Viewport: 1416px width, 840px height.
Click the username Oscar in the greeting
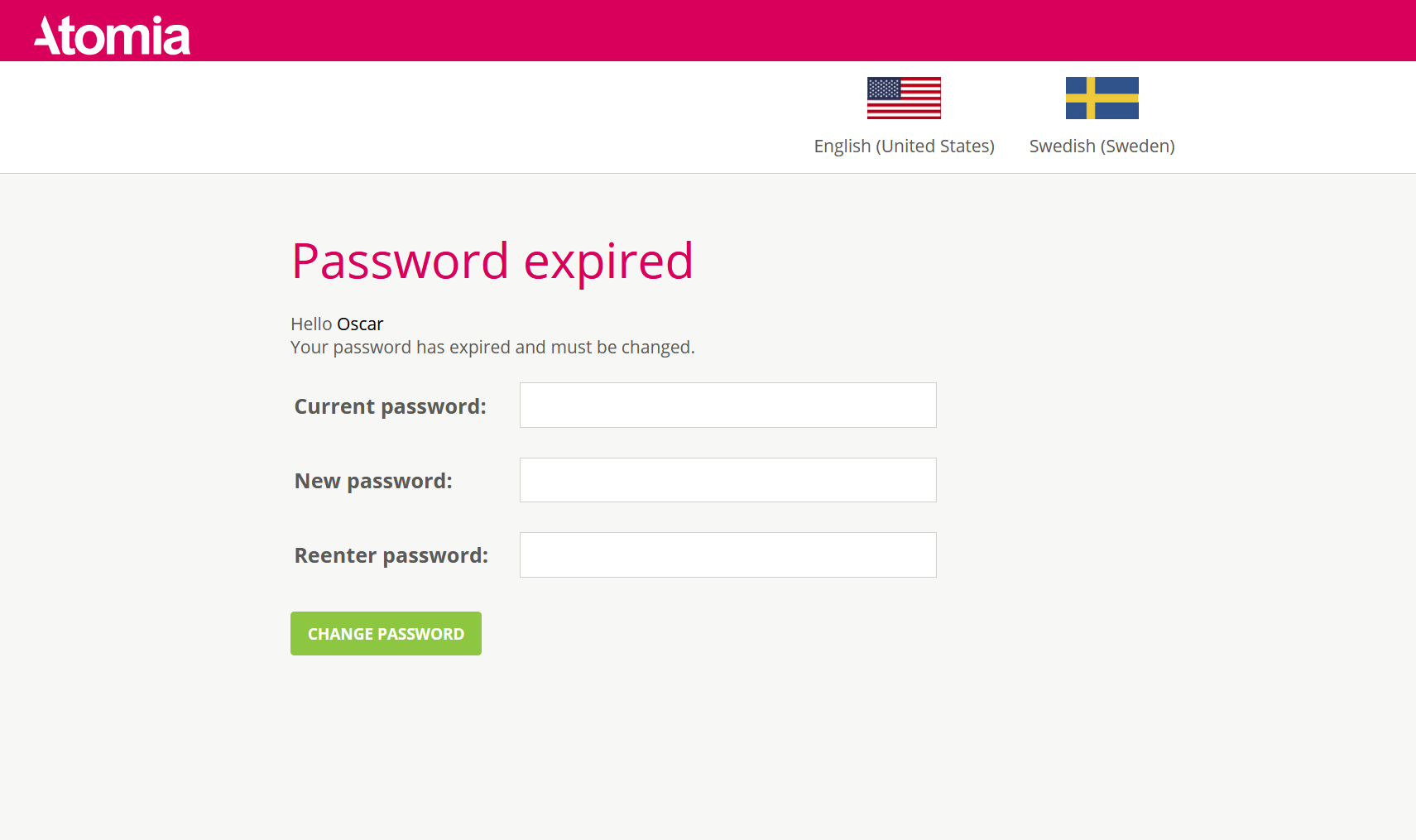pos(360,324)
